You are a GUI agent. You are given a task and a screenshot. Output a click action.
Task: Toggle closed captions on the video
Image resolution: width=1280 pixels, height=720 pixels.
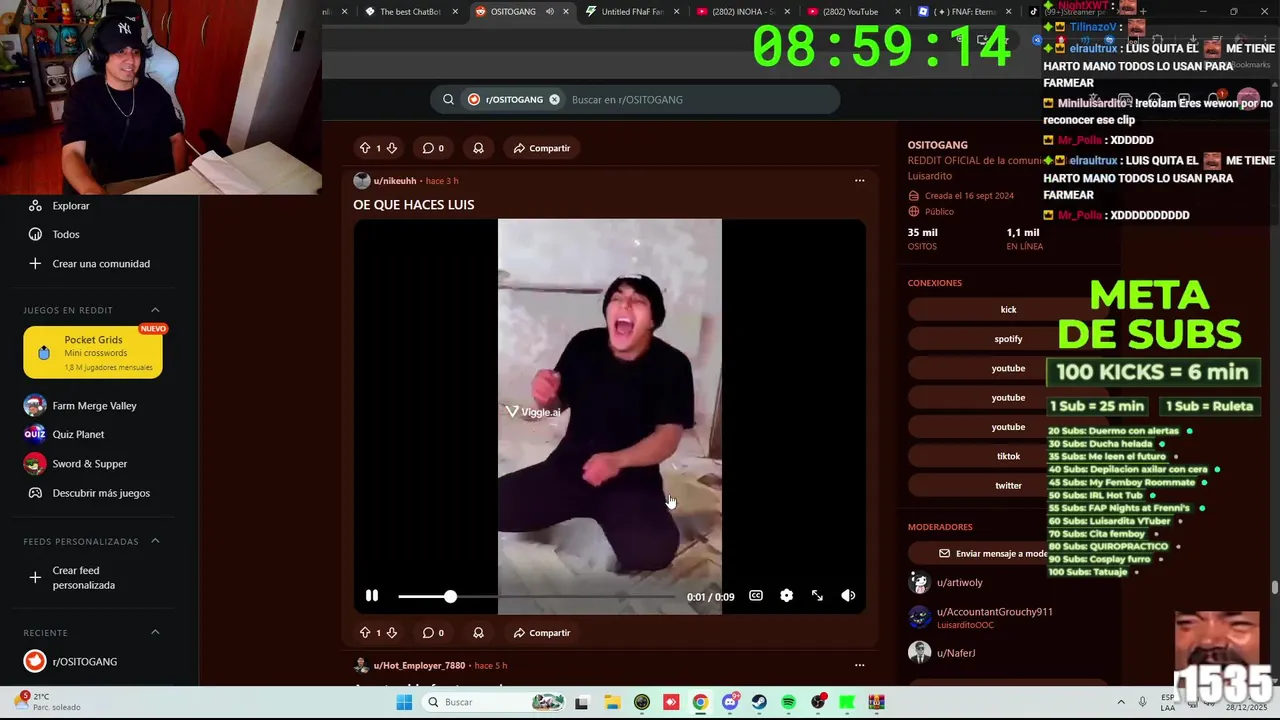coord(756,596)
